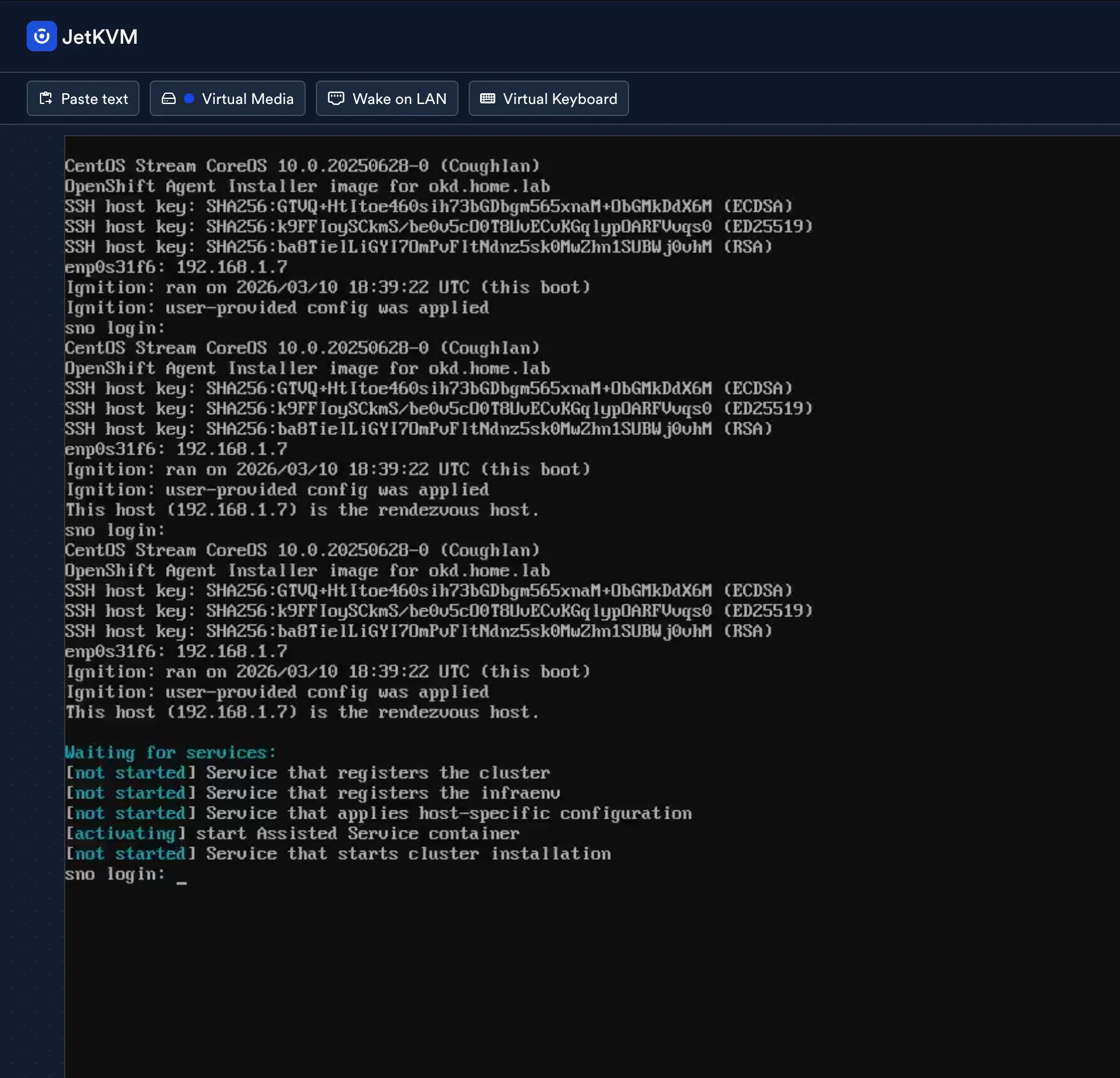The image size is (1120, 1078).
Task: Click the 'Waiting for services:' heading
Action: point(171,753)
